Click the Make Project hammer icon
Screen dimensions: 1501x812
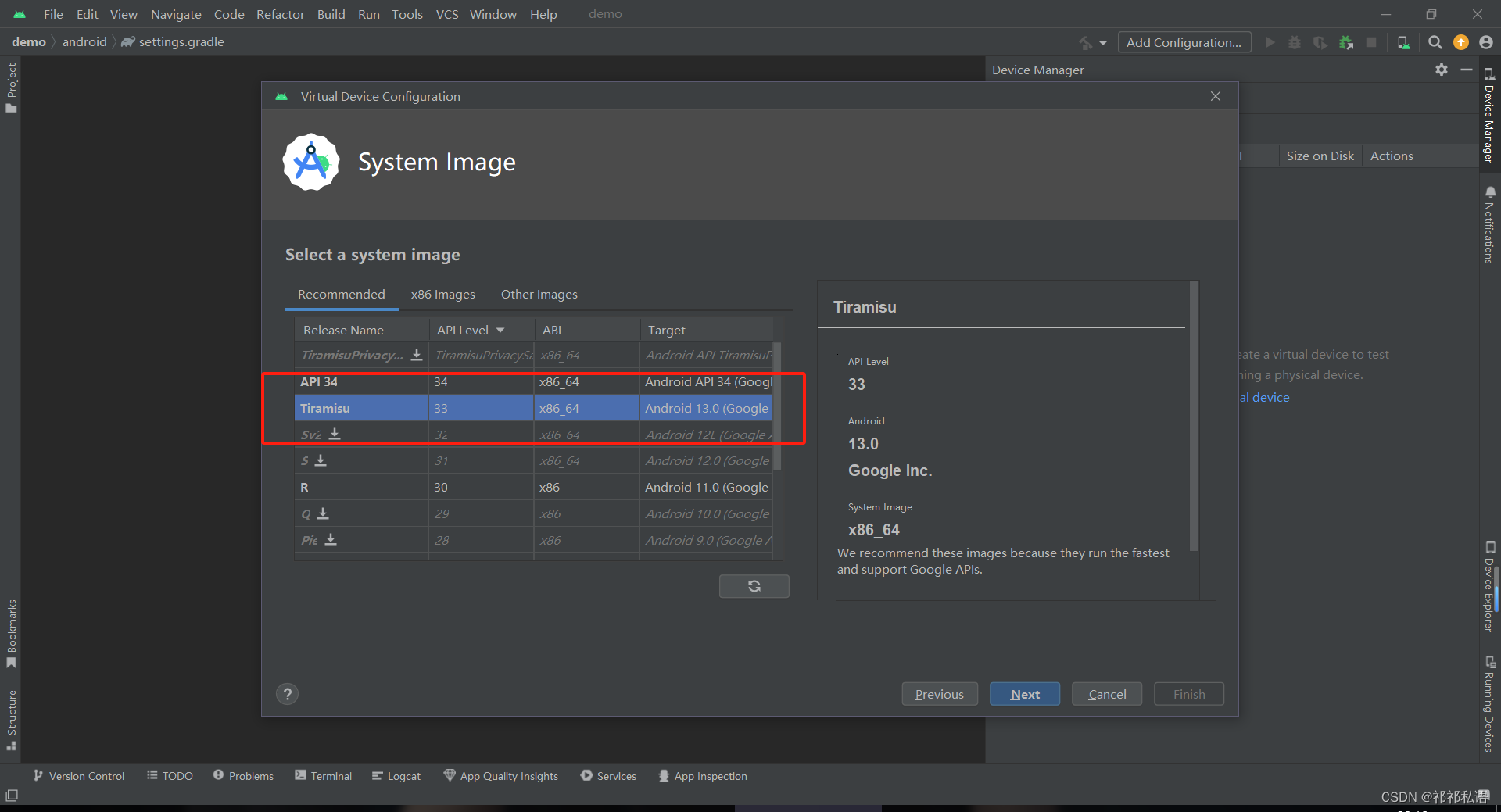click(x=1085, y=42)
